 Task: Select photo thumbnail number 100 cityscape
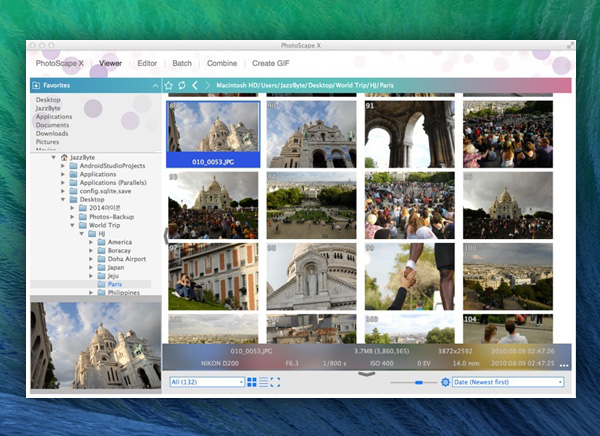coord(508,277)
